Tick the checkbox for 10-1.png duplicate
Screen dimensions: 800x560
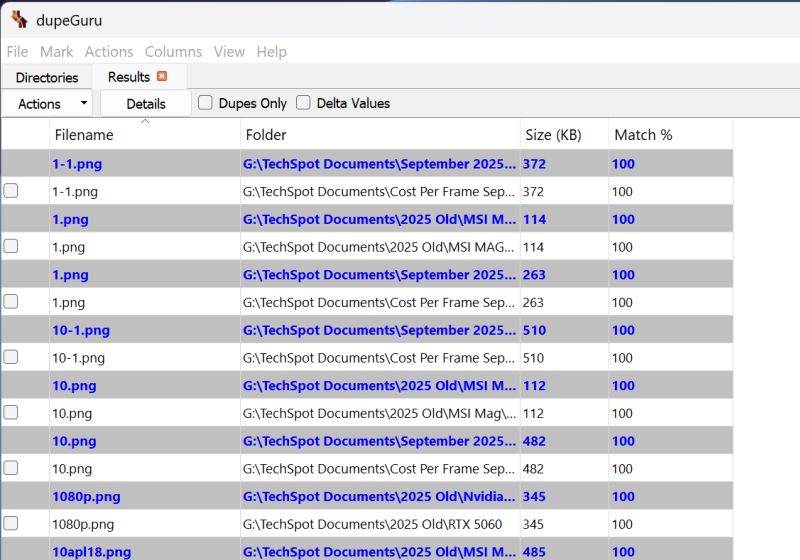[x=11, y=357]
